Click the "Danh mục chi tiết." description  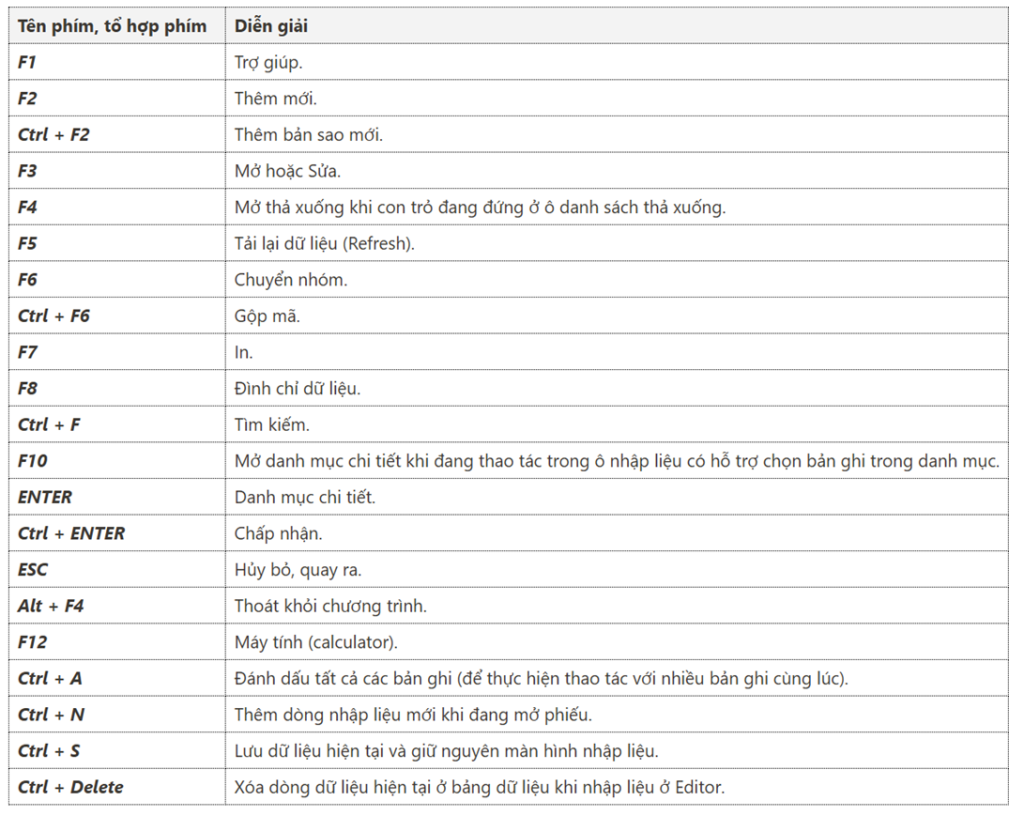pyautogui.click(x=305, y=497)
